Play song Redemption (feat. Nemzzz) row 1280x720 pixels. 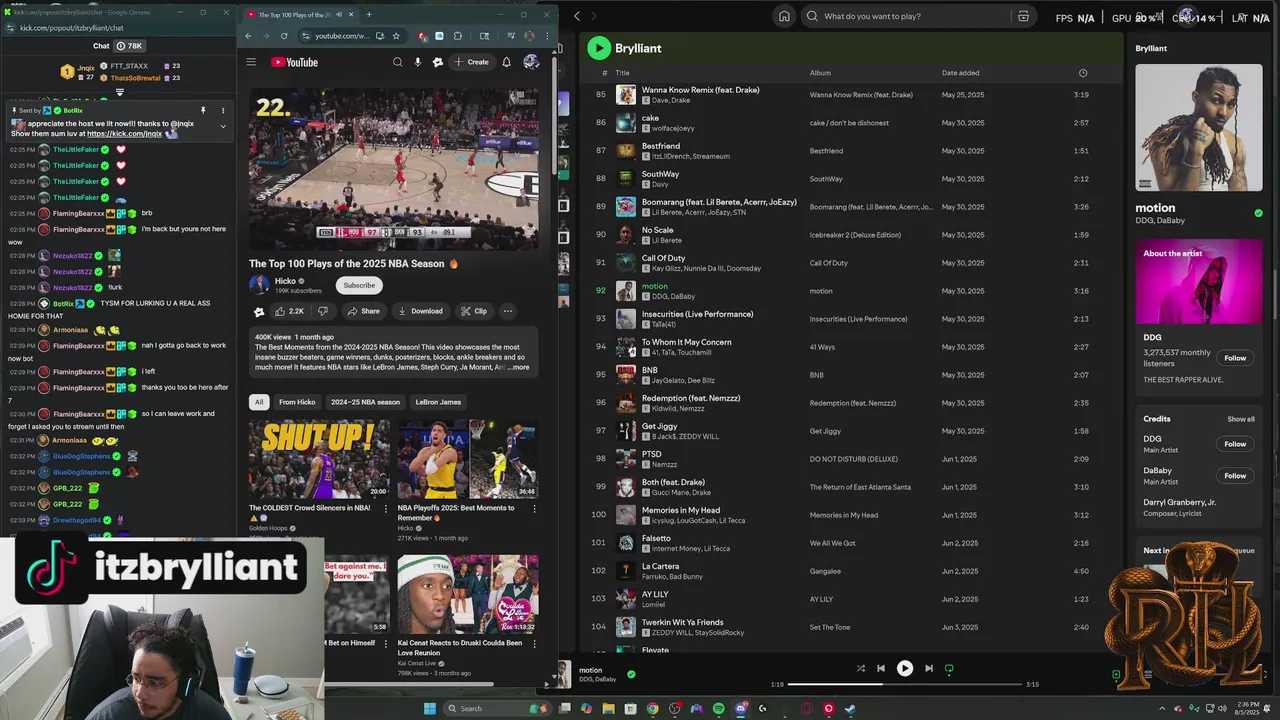(850, 403)
